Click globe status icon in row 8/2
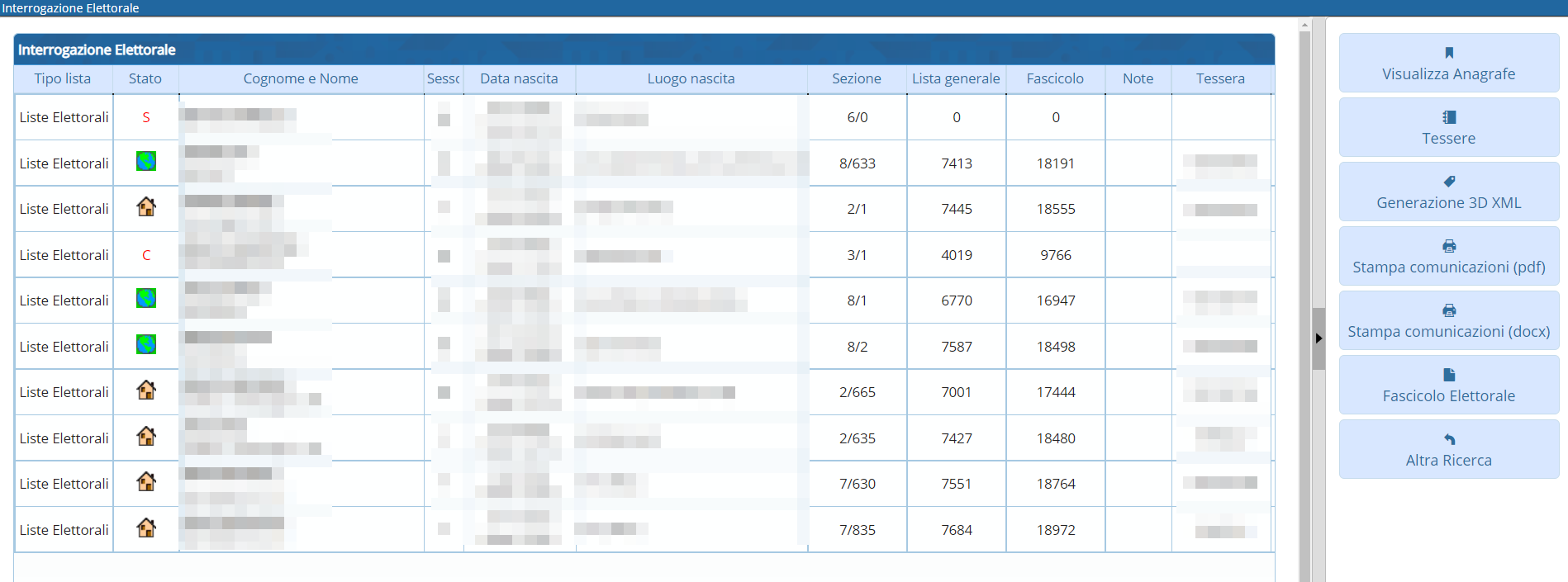 click(146, 344)
